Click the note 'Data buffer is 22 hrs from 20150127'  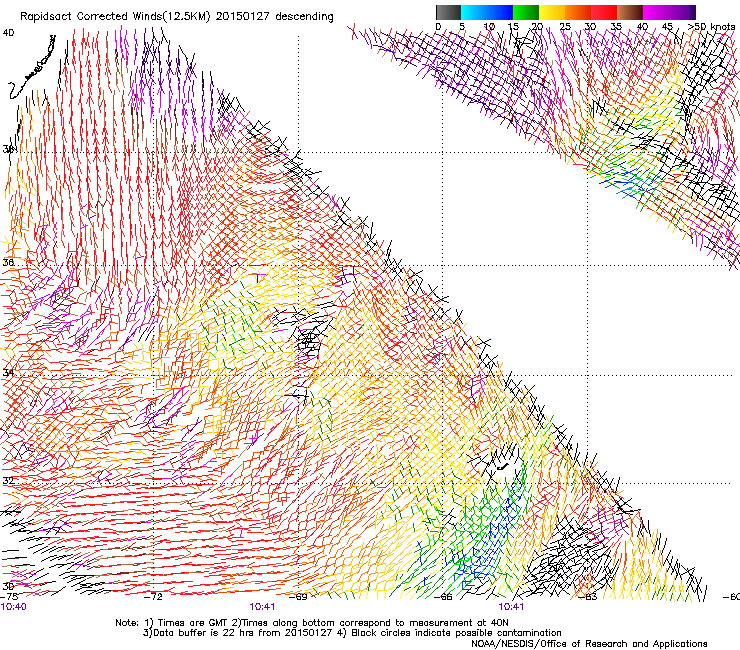click(x=243, y=633)
